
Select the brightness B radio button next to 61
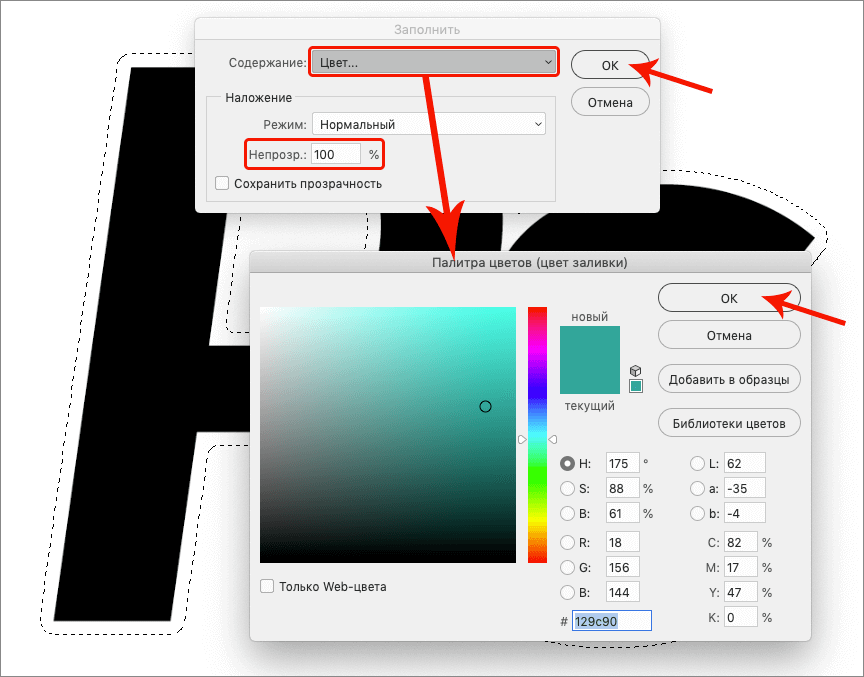click(567, 513)
